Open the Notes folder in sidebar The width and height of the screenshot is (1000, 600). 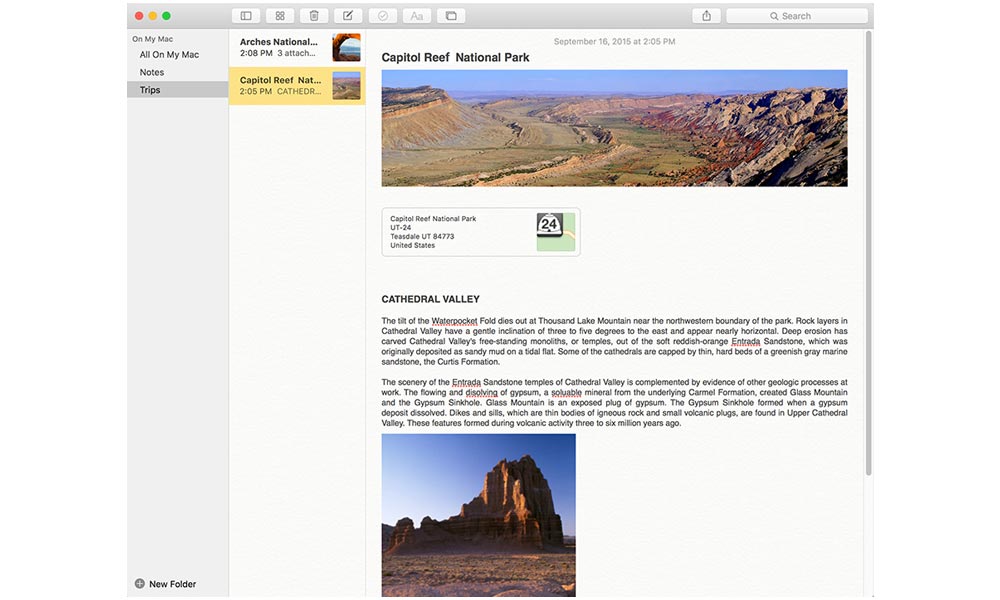tap(152, 72)
